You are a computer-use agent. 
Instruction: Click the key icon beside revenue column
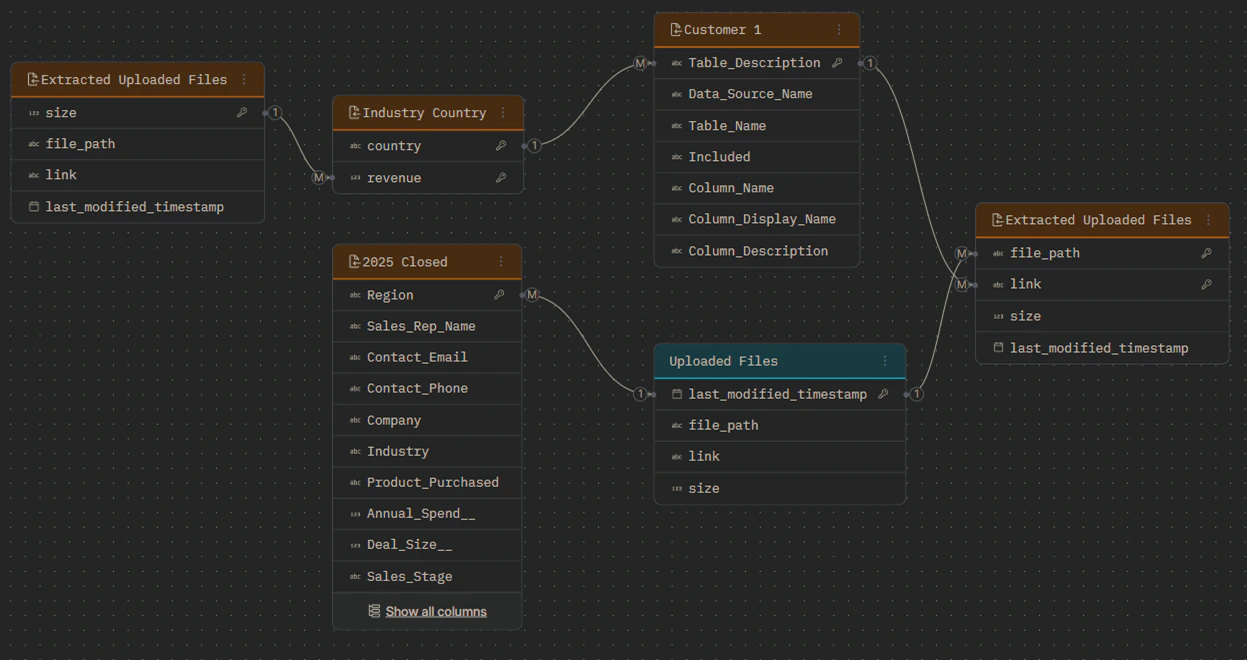coord(501,178)
